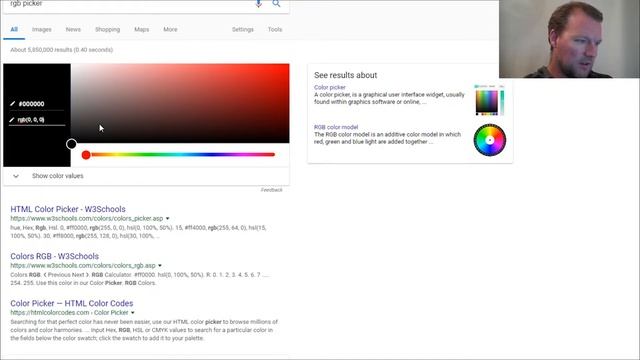Click the results count text

tap(62, 50)
